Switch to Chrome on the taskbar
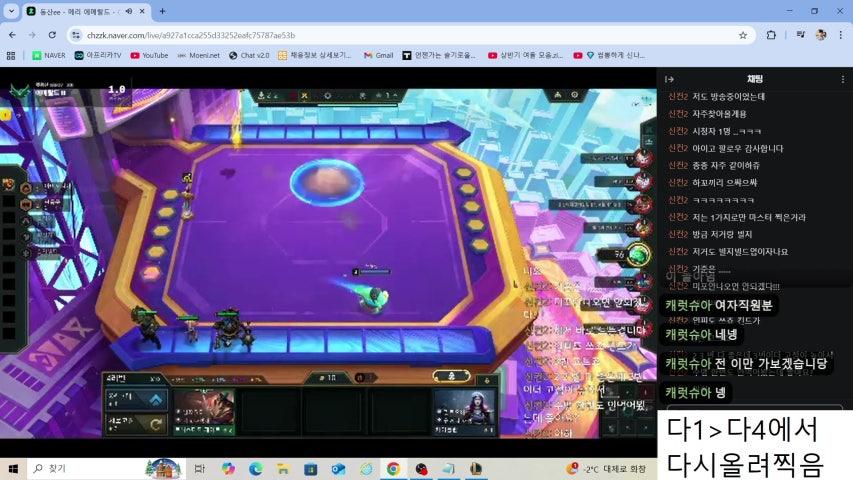Viewport: 853px width, 480px height. 393,469
